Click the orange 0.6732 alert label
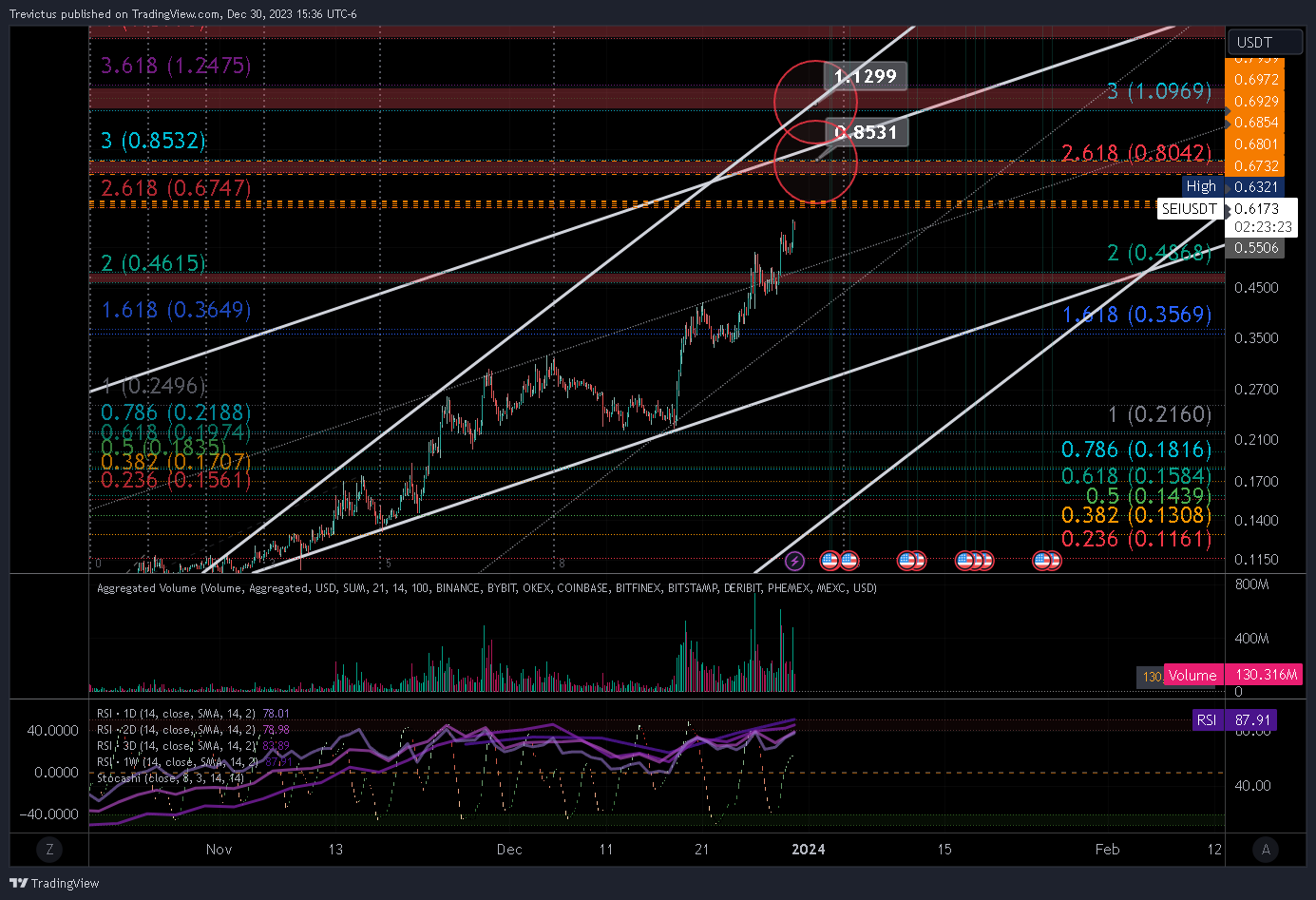Viewport: 1316px width, 900px height. click(1256, 165)
